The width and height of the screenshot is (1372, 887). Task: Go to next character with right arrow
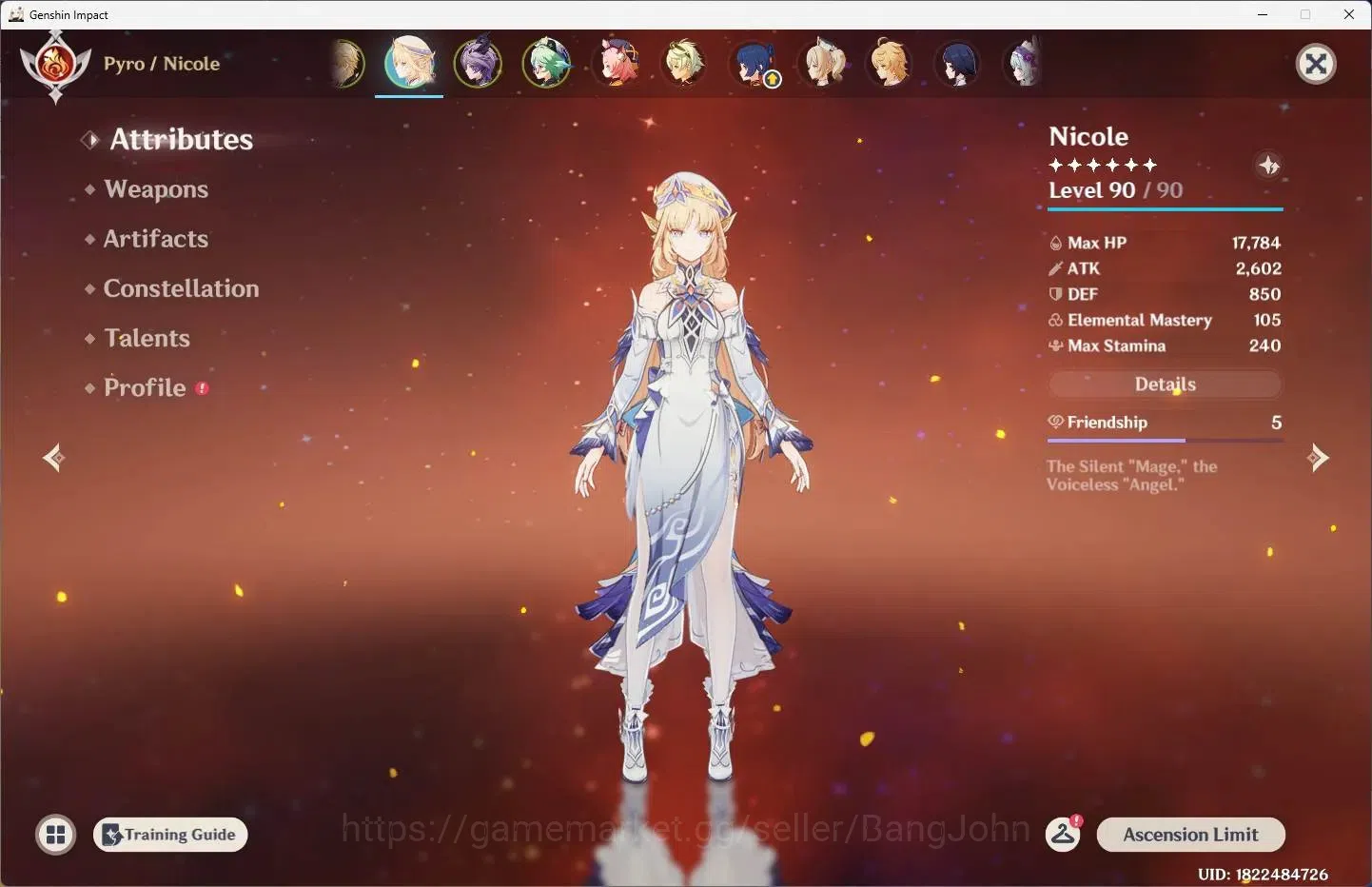coord(1318,458)
